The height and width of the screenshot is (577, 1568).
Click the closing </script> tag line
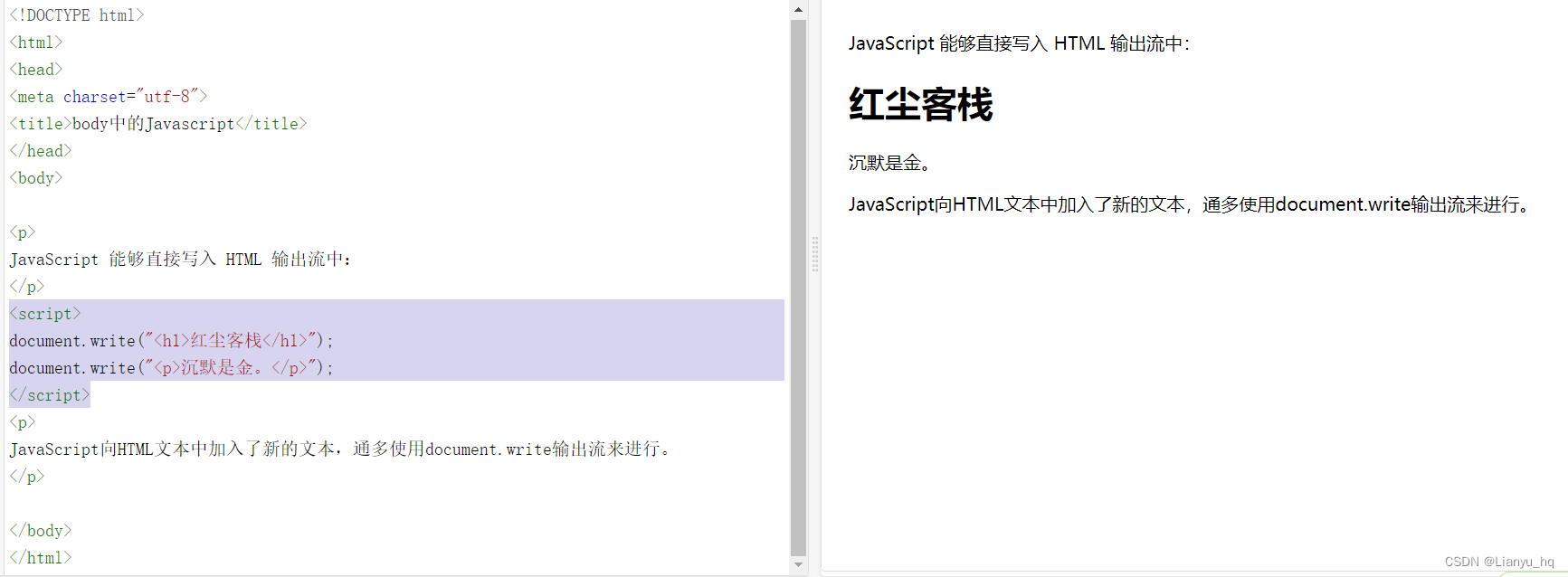(x=50, y=395)
